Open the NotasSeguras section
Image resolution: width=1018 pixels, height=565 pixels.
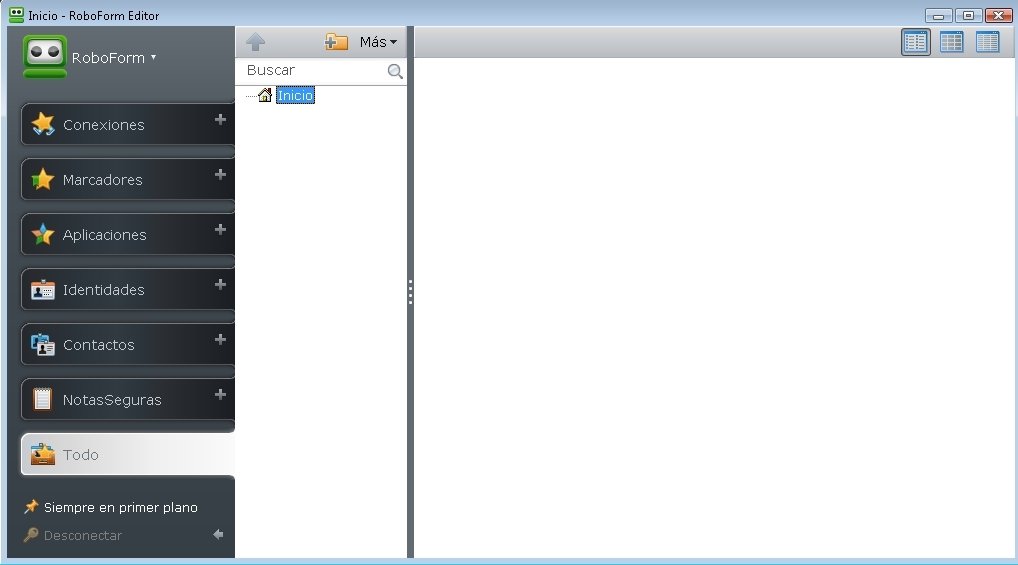pos(127,399)
